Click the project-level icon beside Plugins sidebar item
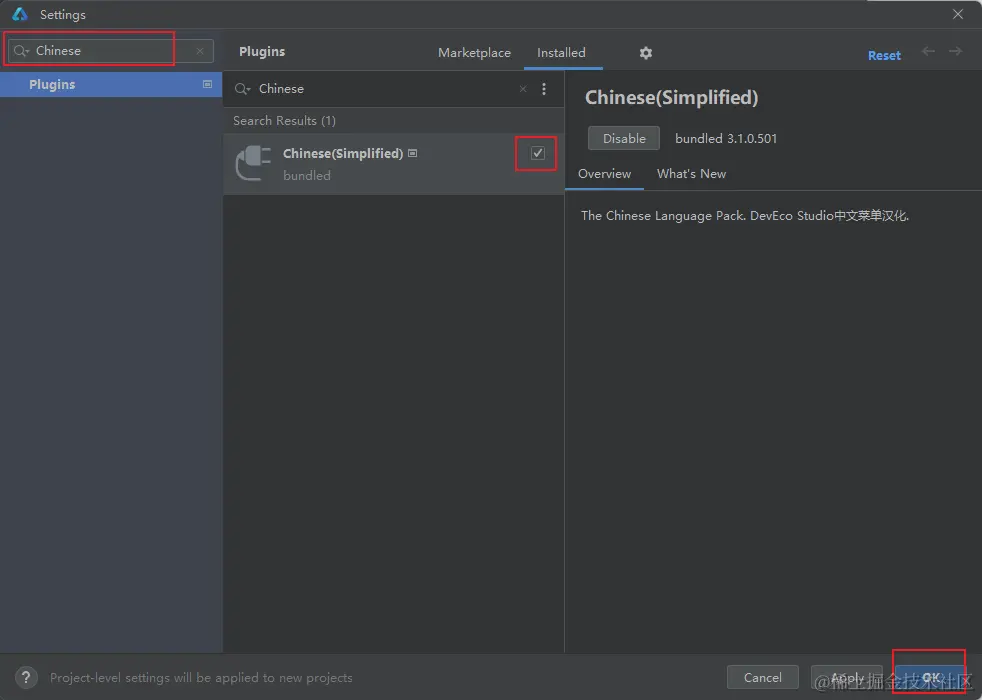Viewport: 982px width, 700px height. [x=207, y=84]
